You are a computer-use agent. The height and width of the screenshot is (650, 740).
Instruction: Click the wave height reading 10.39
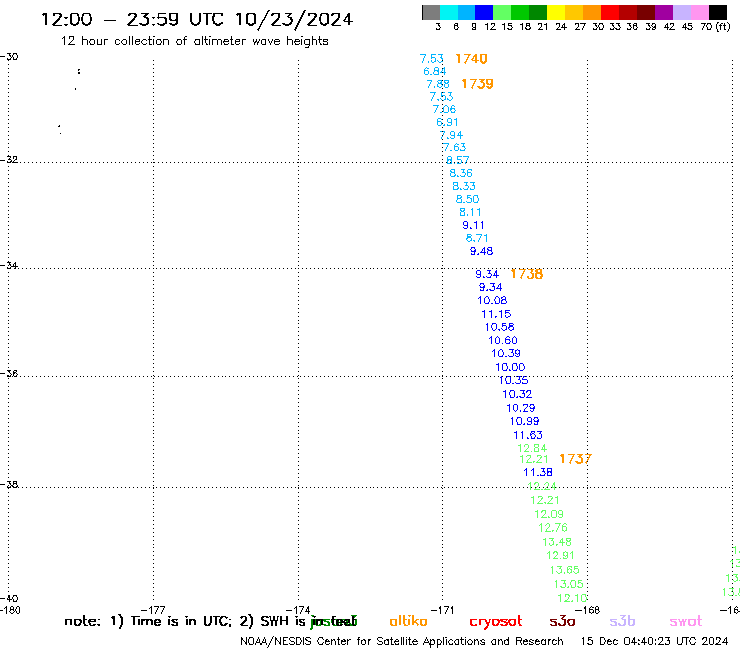506,353
